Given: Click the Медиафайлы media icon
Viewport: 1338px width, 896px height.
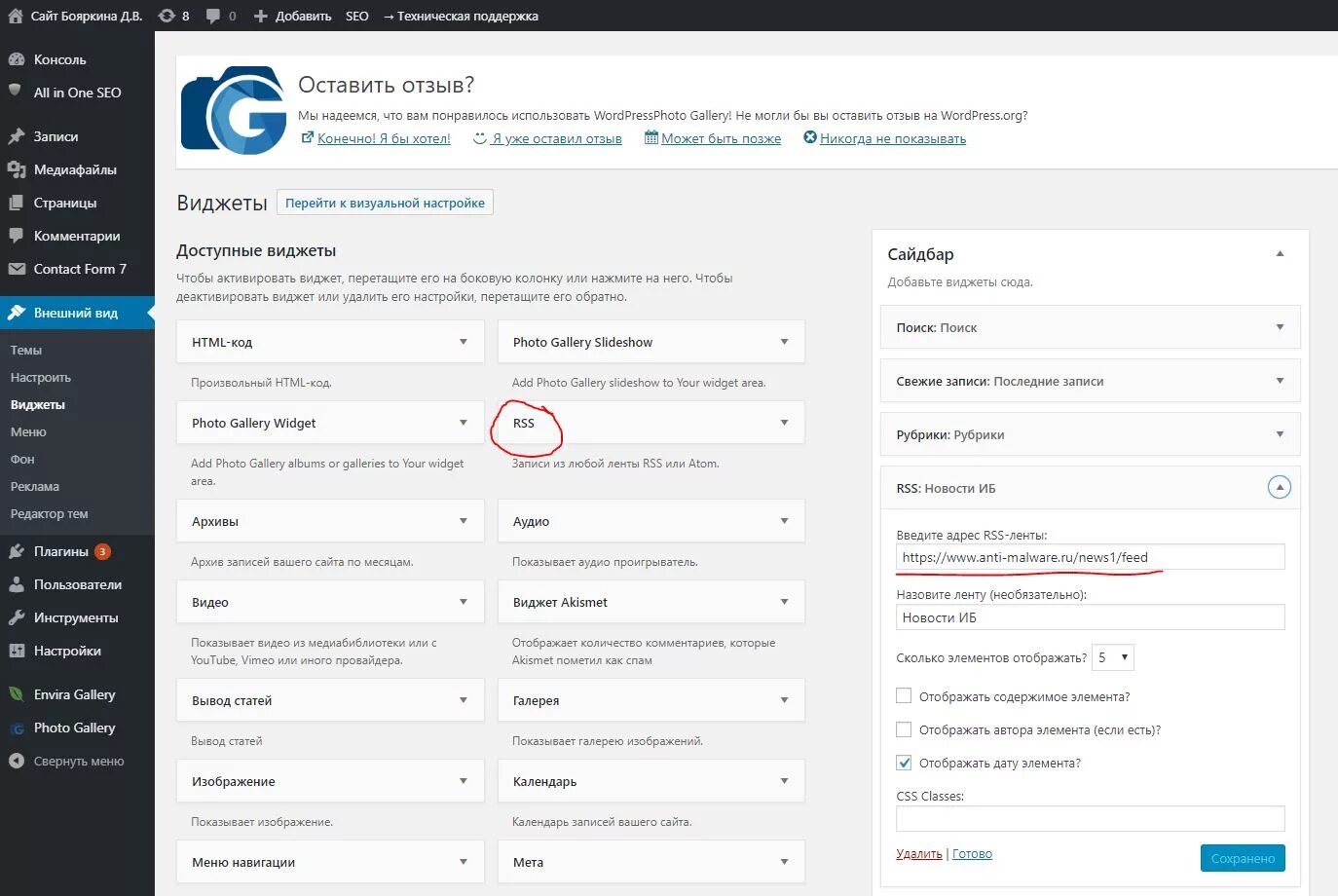Looking at the screenshot, I should [17, 169].
